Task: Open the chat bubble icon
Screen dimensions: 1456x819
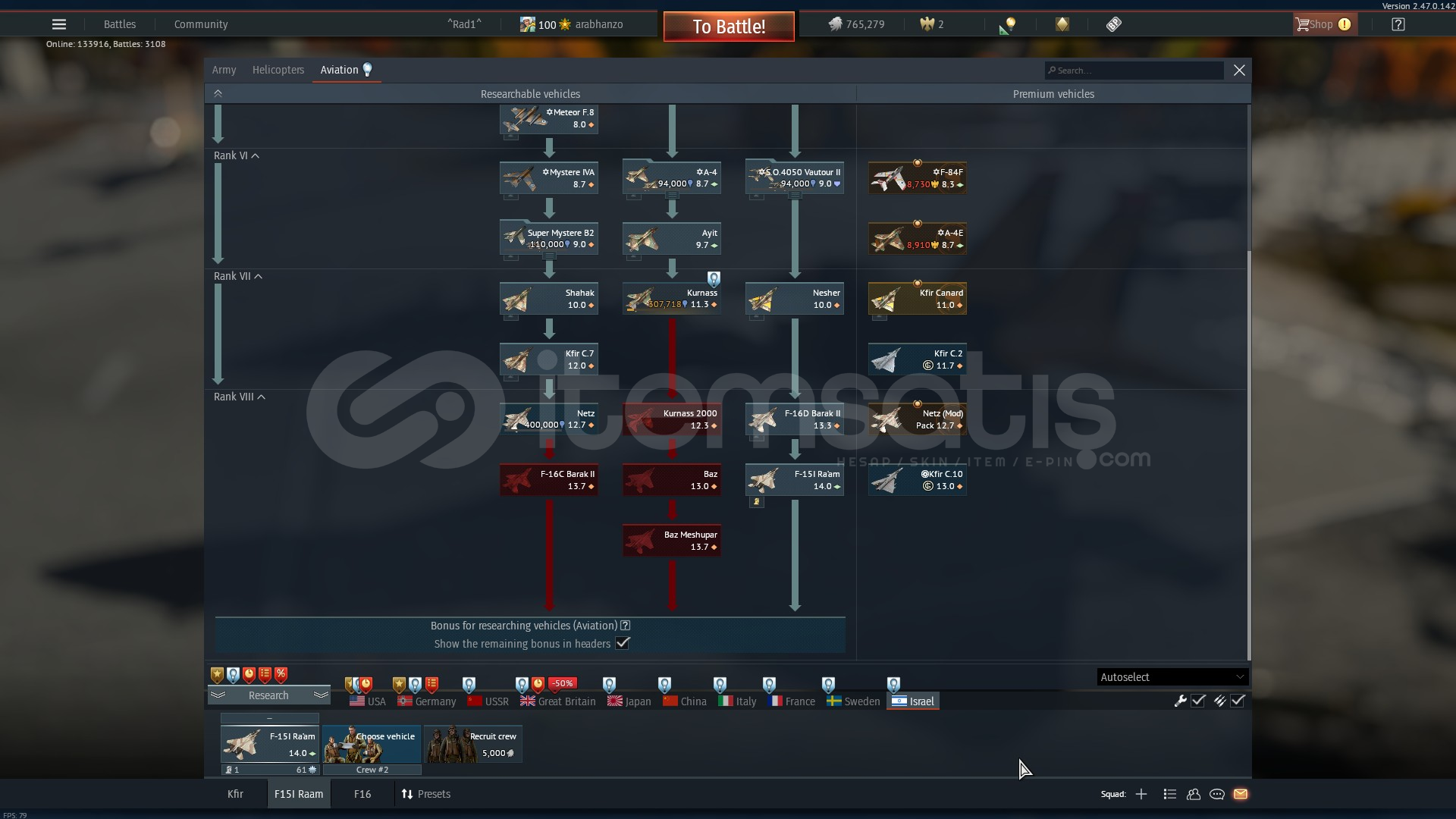Action: pyautogui.click(x=1217, y=794)
